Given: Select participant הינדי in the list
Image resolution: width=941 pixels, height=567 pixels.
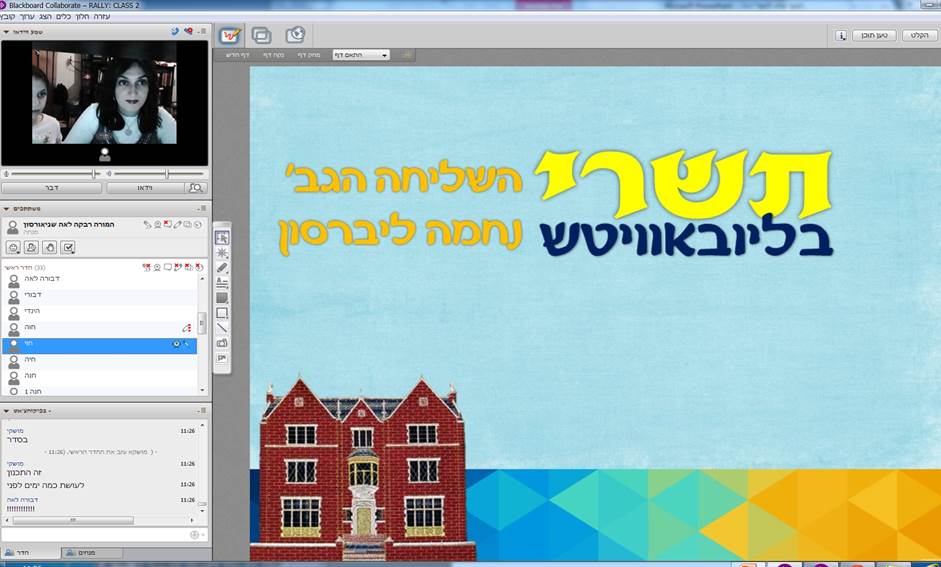Looking at the screenshot, I should [100, 312].
